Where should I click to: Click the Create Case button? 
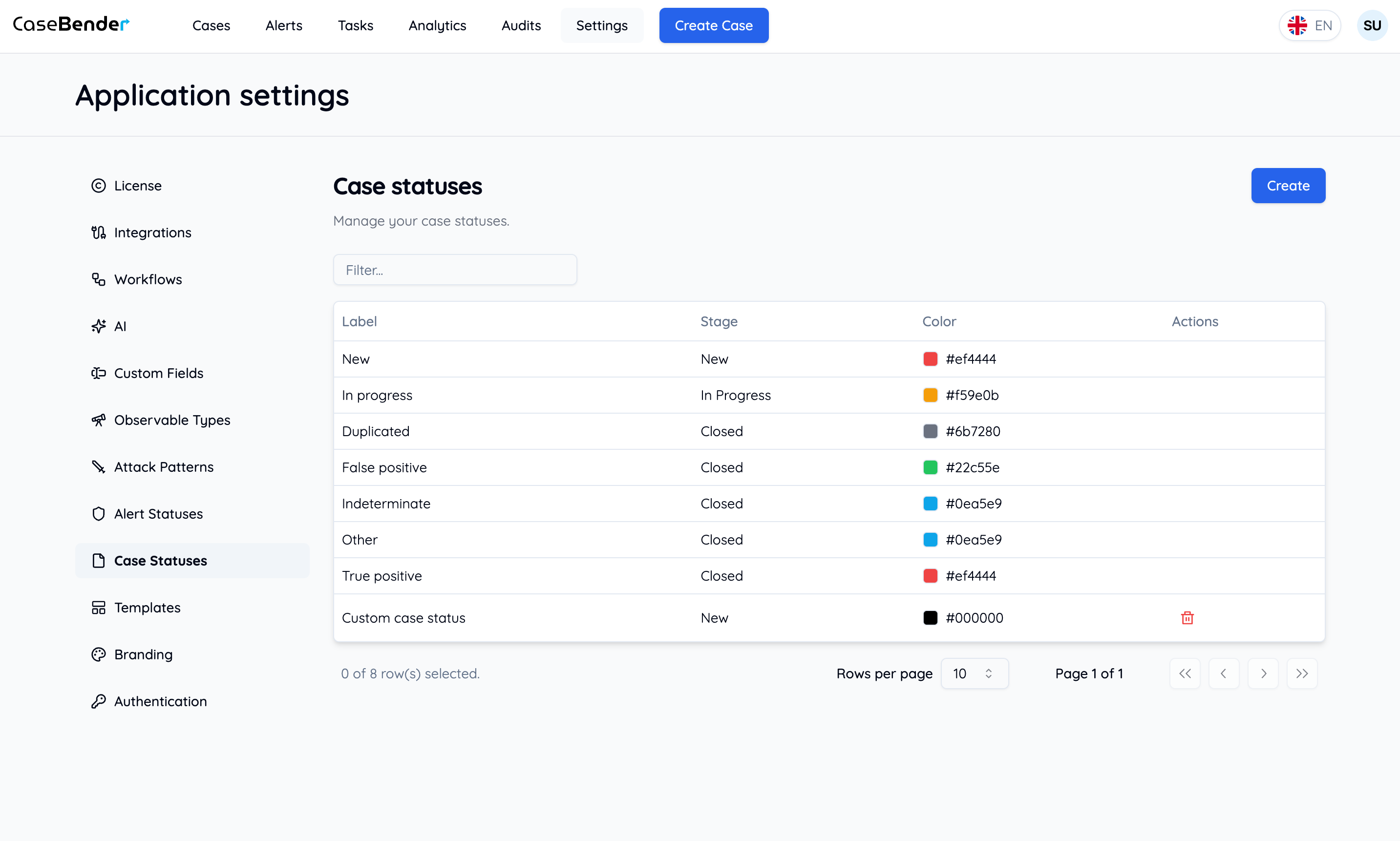coord(714,25)
